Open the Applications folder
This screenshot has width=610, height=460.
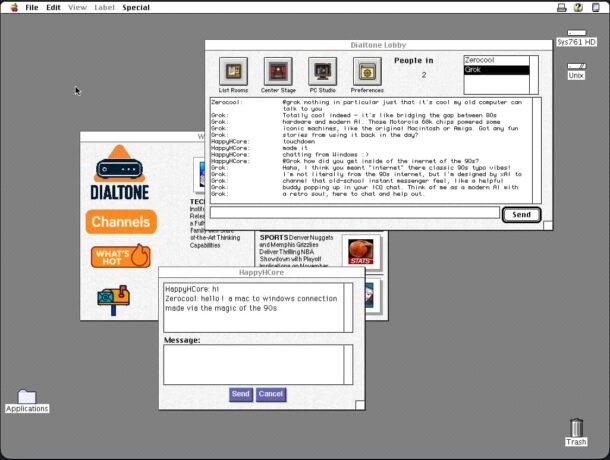tap(27, 398)
